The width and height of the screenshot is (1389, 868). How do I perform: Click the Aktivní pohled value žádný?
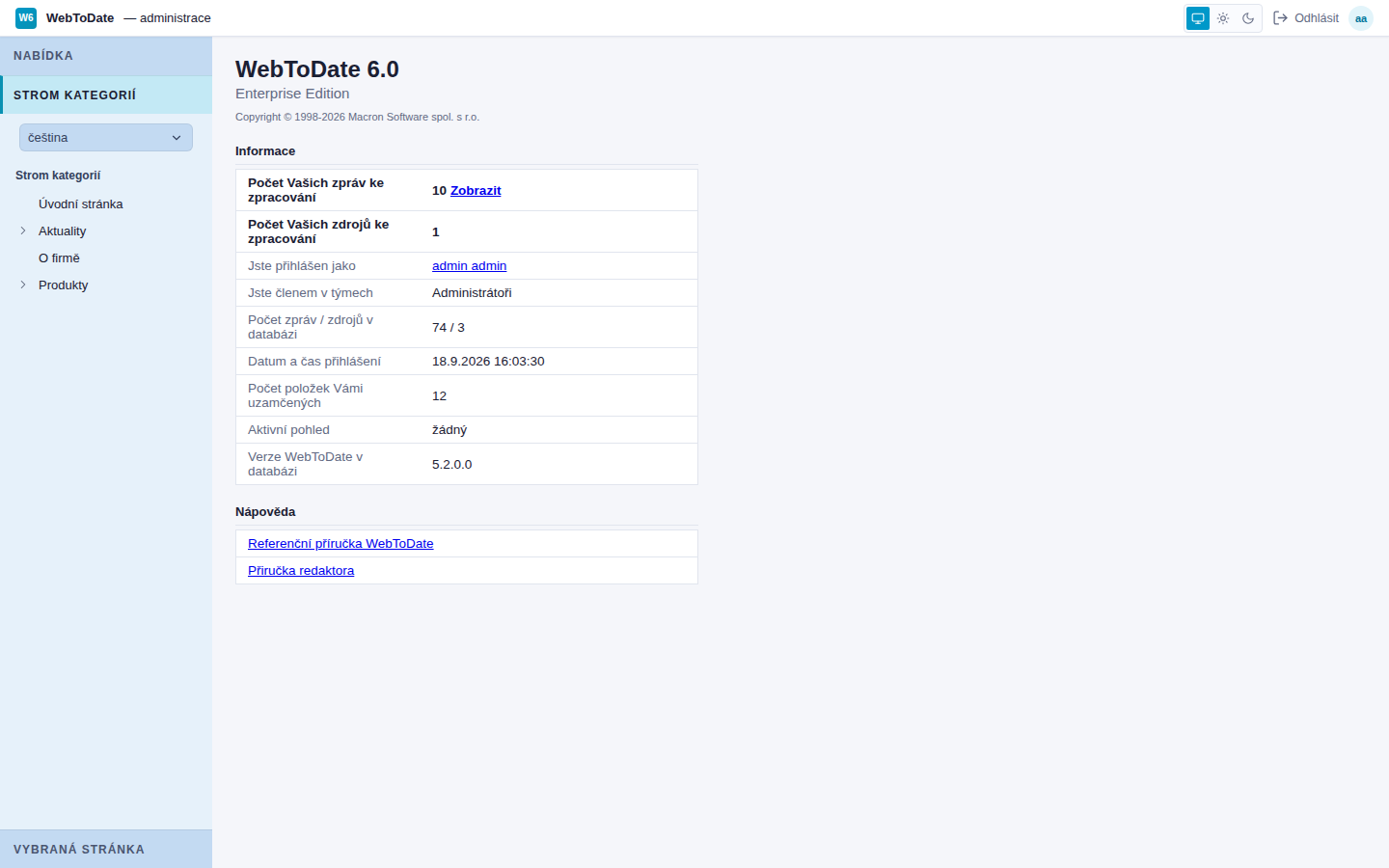[449, 430]
